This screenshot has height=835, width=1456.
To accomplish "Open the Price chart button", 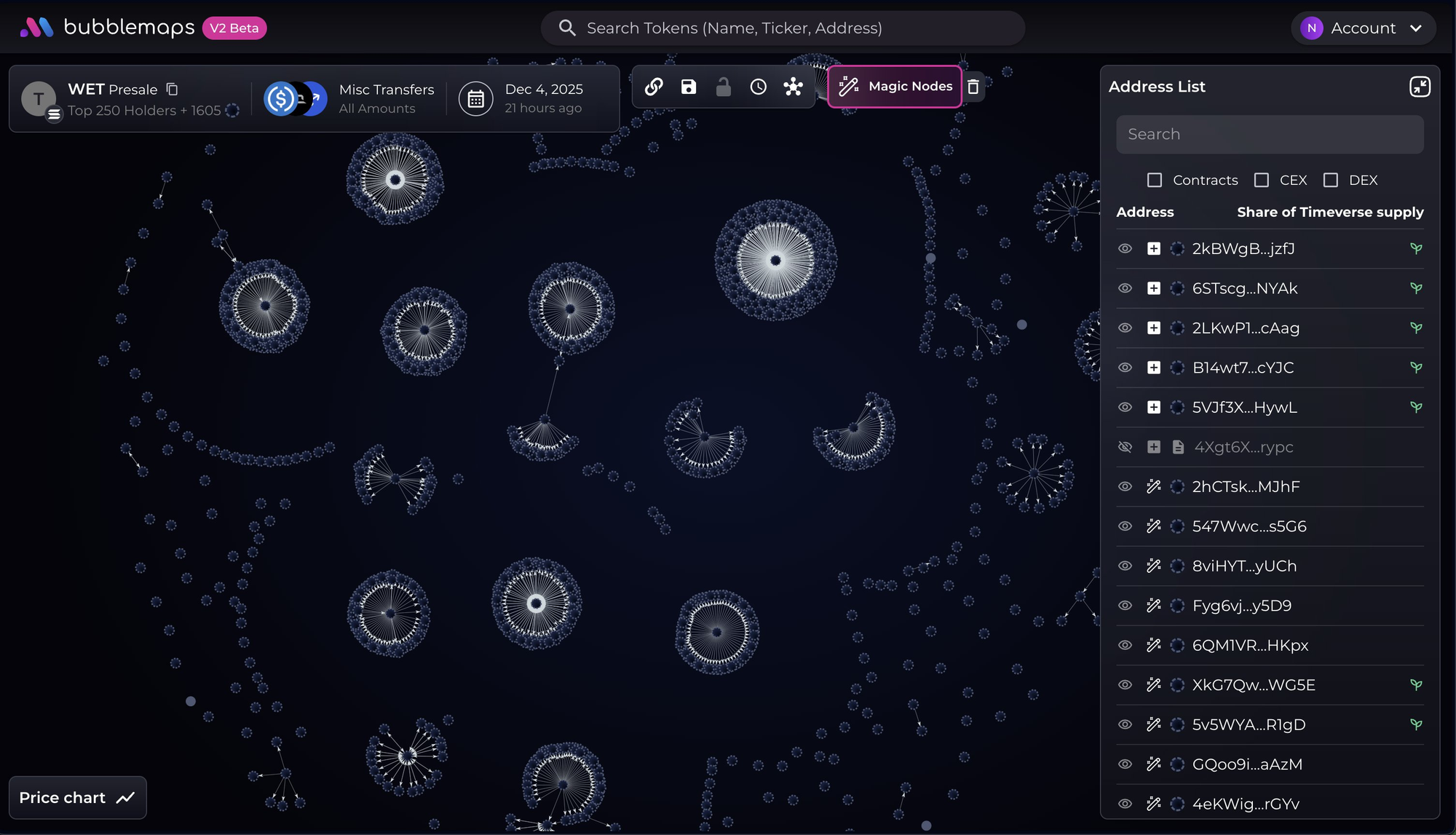I will click(x=77, y=798).
